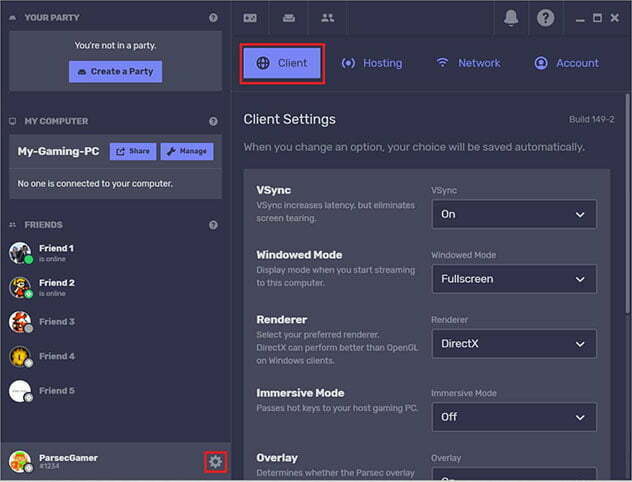Screen dimensions: 632x482
Task: Click the Overlay setting title
Action: click(277, 458)
